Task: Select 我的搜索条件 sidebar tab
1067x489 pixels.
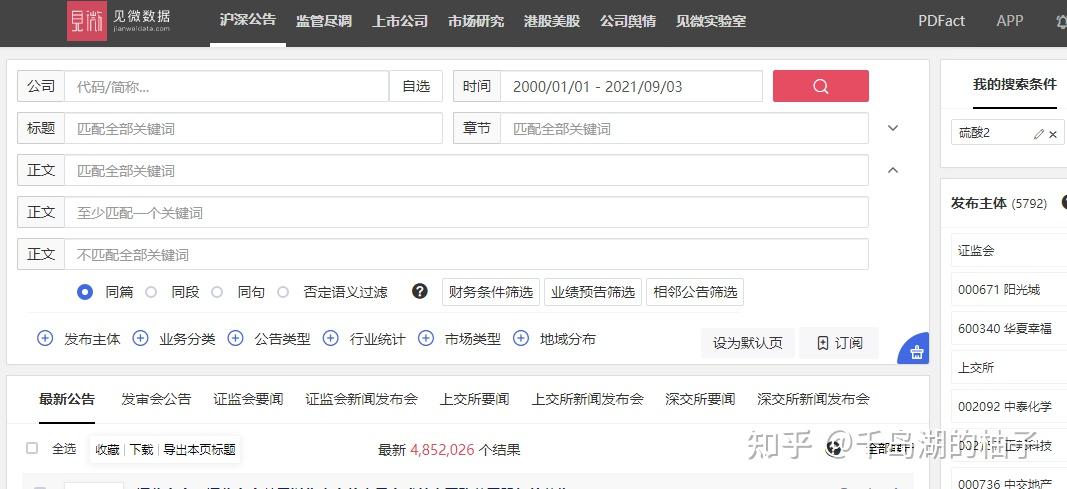Action: click(1015, 84)
